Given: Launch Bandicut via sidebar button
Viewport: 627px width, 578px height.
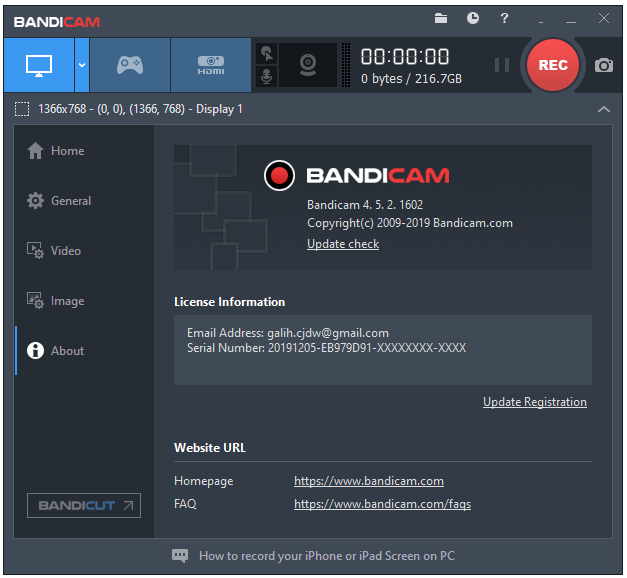Looking at the screenshot, I should pyautogui.click(x=84, y=506).
